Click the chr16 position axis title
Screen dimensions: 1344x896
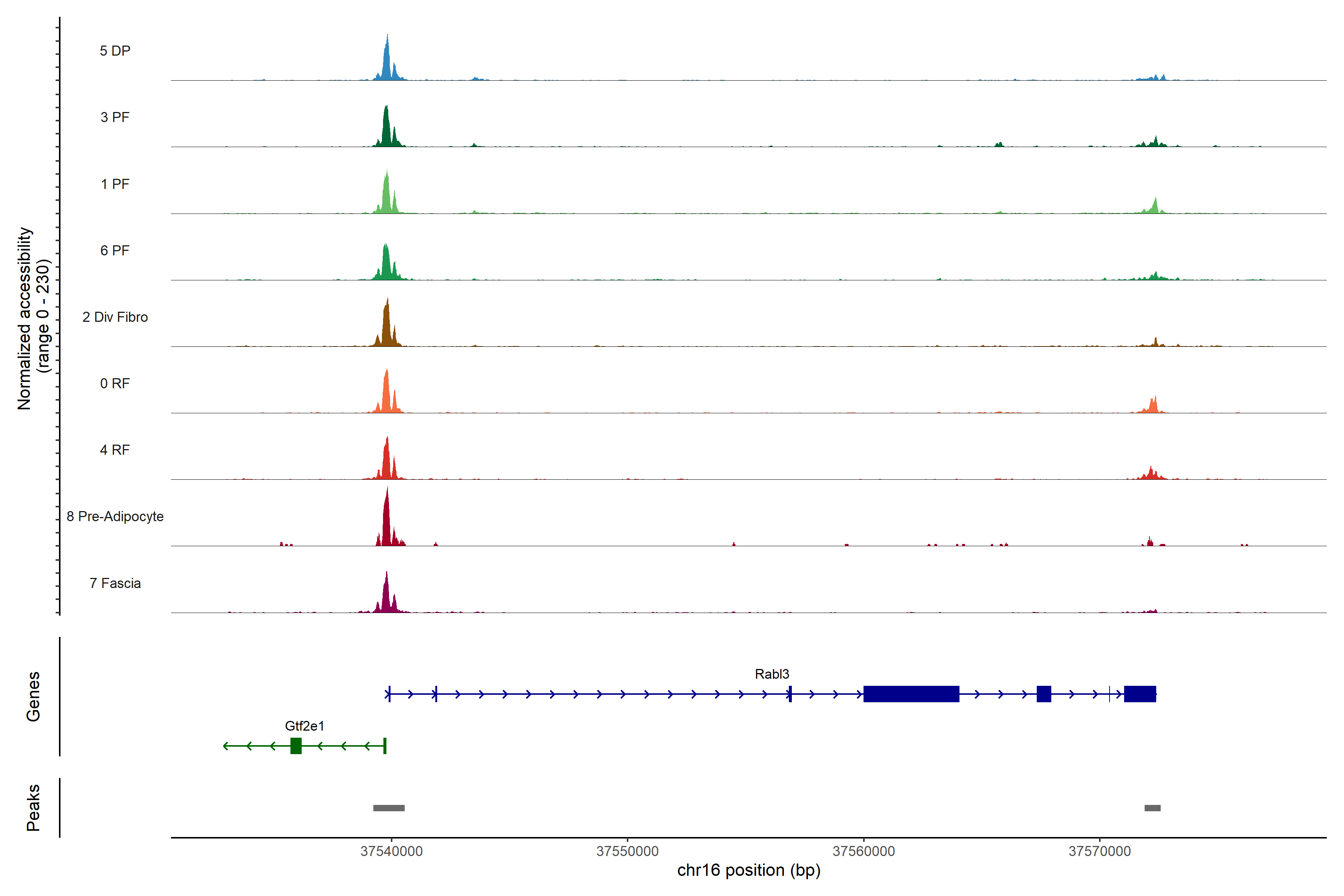749,870
